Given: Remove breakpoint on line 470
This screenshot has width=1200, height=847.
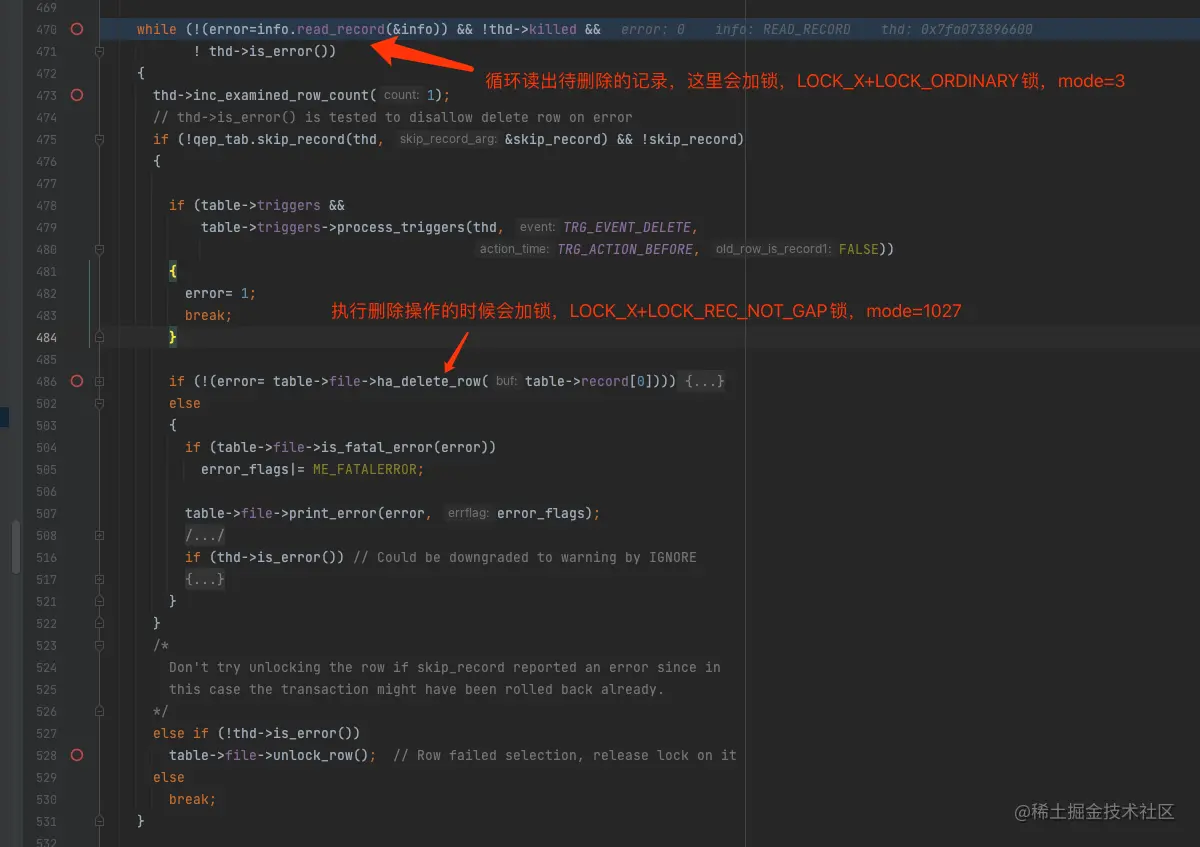Looking at the screenshot, I should click(x=77, y=29).
